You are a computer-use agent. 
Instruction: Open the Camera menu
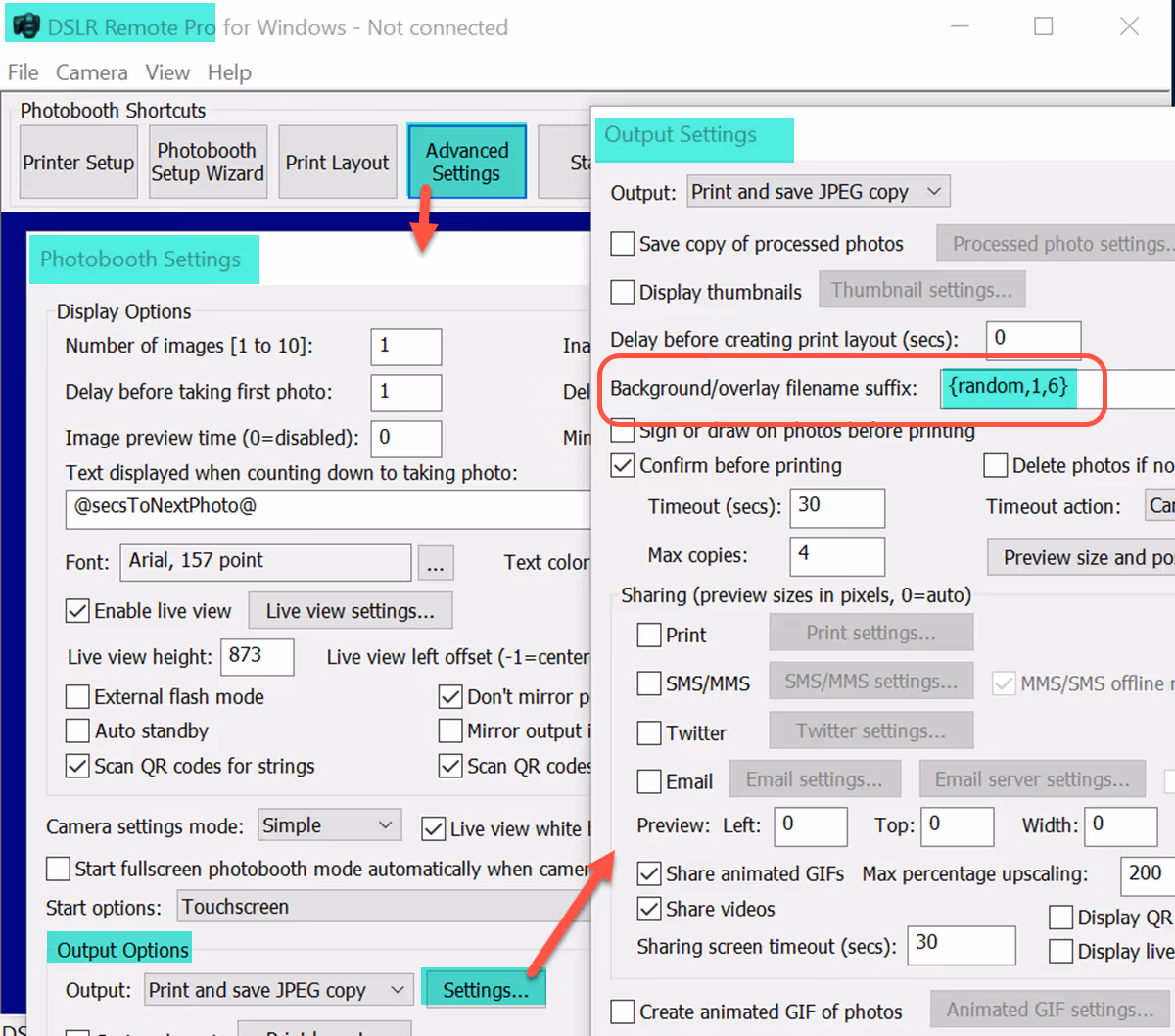(91, 72)
